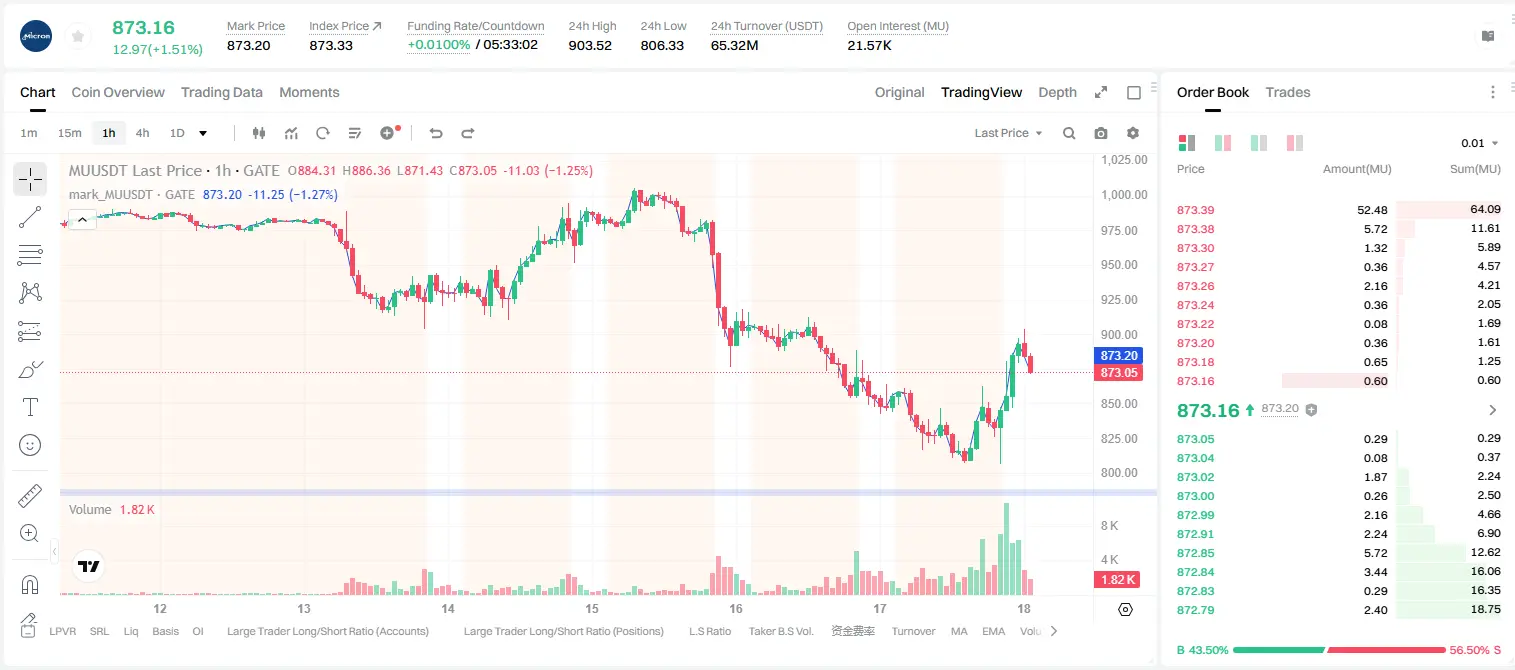The width and height of the screenshot is (1515, 670).
Task: Open the 0.01 price precision dropdown
Action: point(1480,143)
